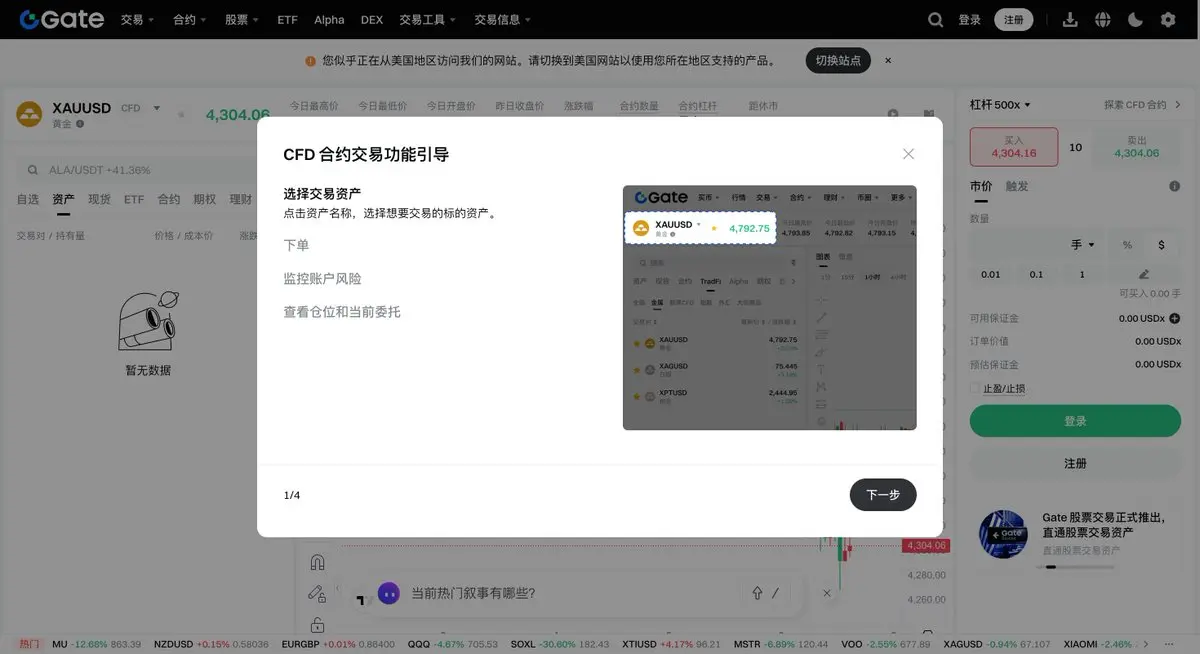Viewport: 1200px width, 654px height.
Task: Open XAUUSD asset selector arrow
Action: [x=157, y=108]
